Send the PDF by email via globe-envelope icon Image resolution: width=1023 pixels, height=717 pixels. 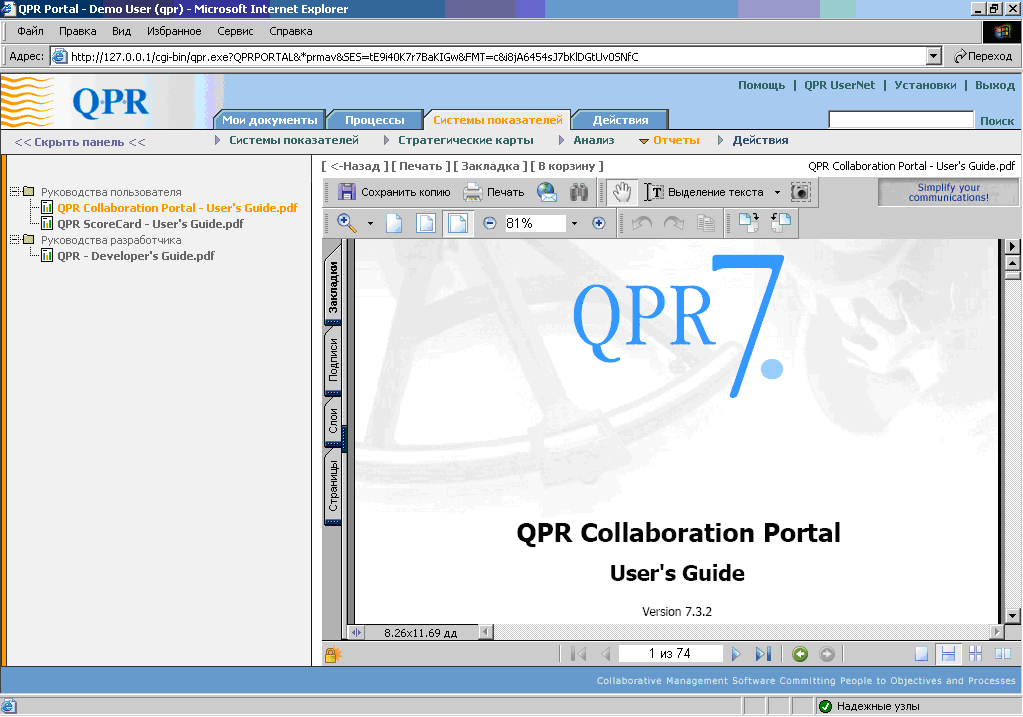(x=547, y=192)
